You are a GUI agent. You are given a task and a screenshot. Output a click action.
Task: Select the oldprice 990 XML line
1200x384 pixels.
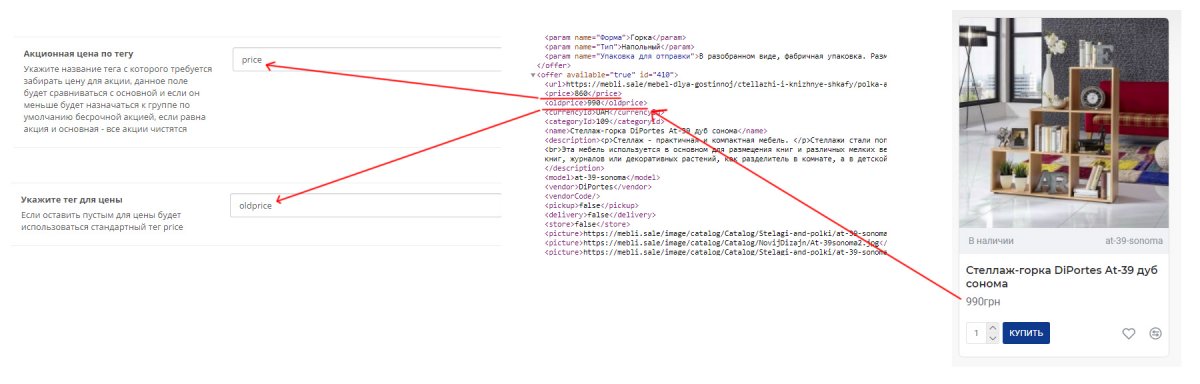pyautogui.click(x=596, y=102)
